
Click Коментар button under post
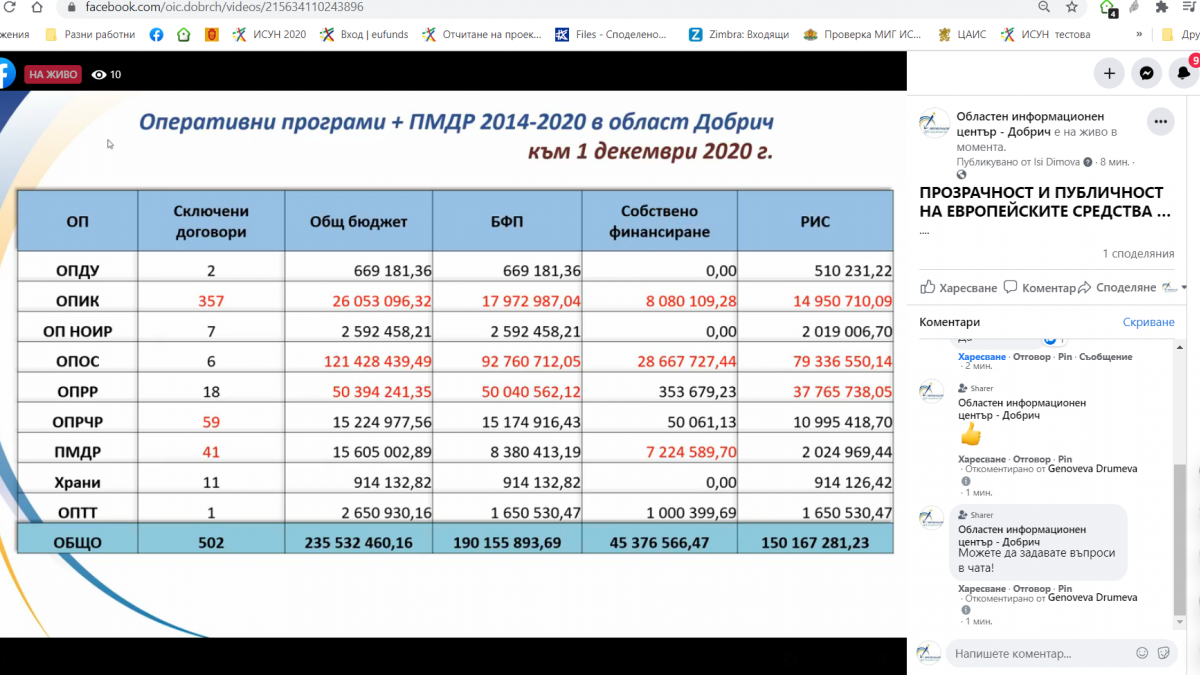tap(1040, 288)
